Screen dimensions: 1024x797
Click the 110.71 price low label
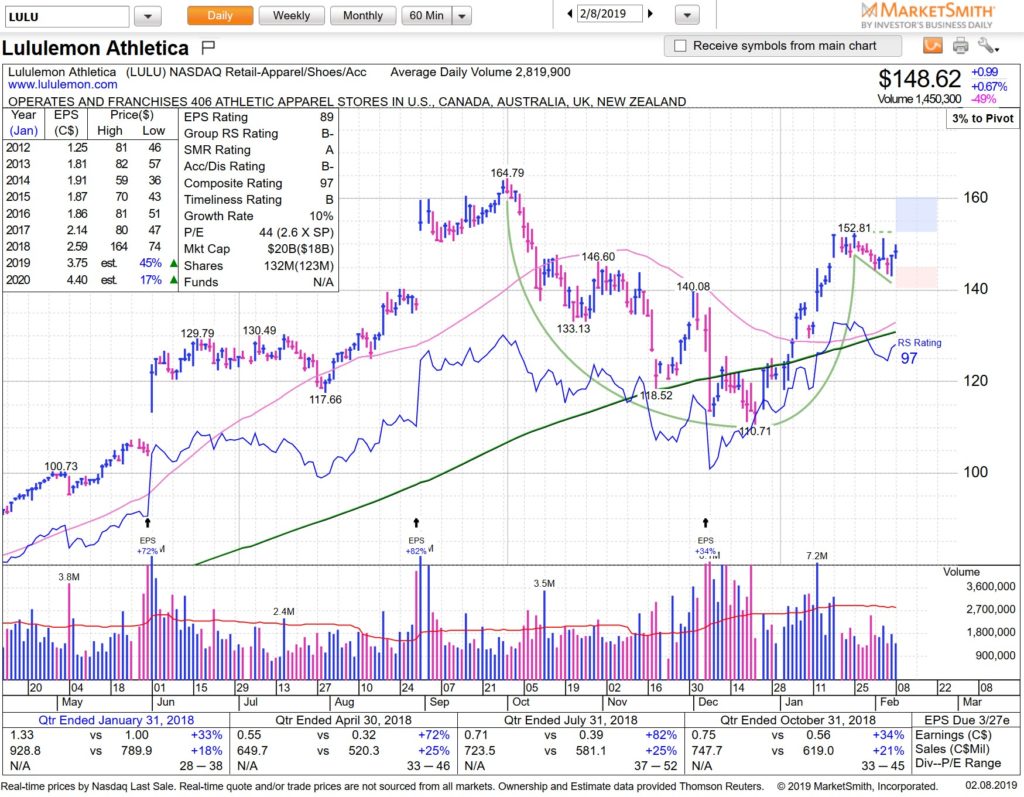click(755, 431)
